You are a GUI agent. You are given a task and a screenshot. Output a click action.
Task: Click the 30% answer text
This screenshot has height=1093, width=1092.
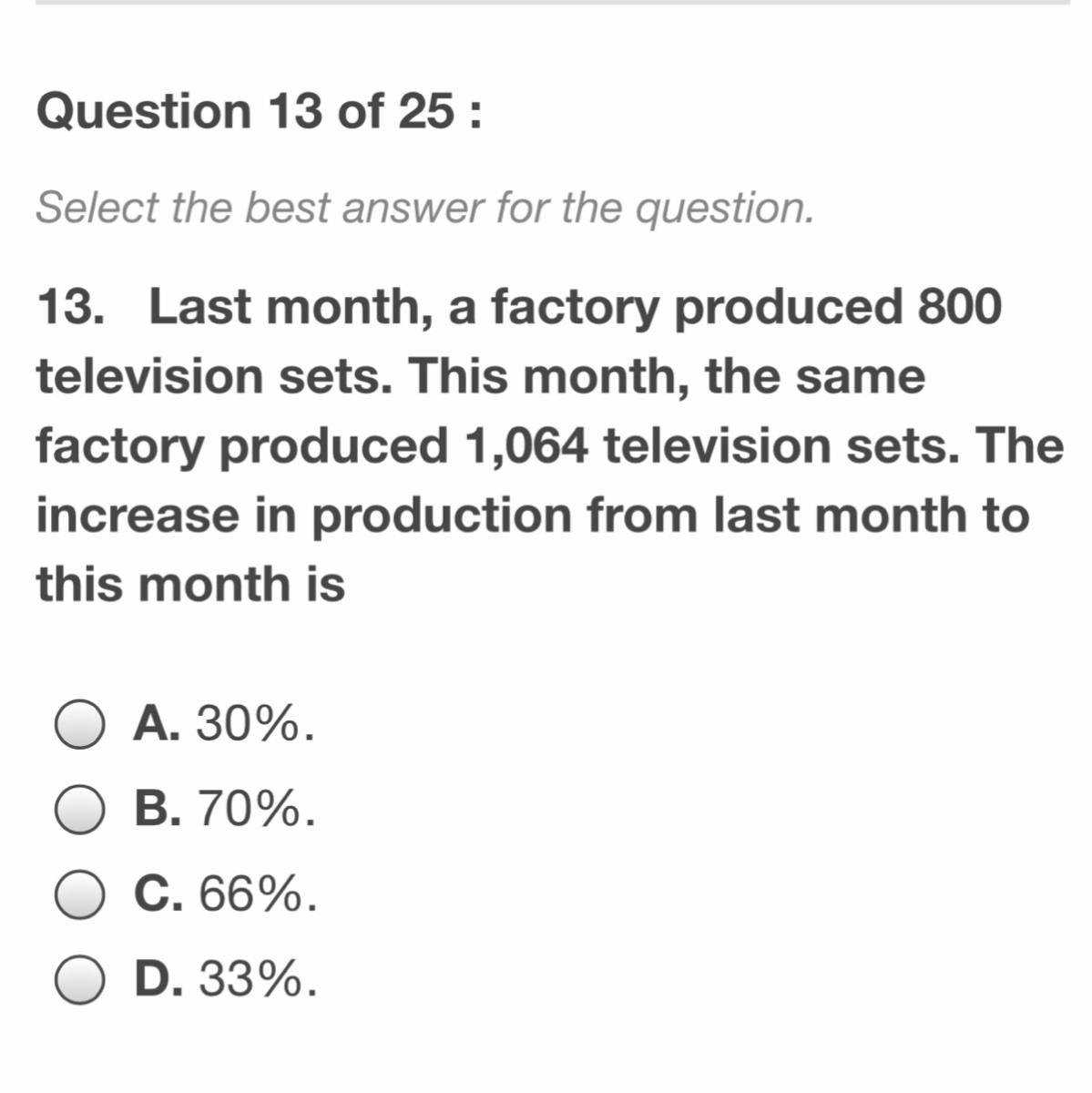256,725
